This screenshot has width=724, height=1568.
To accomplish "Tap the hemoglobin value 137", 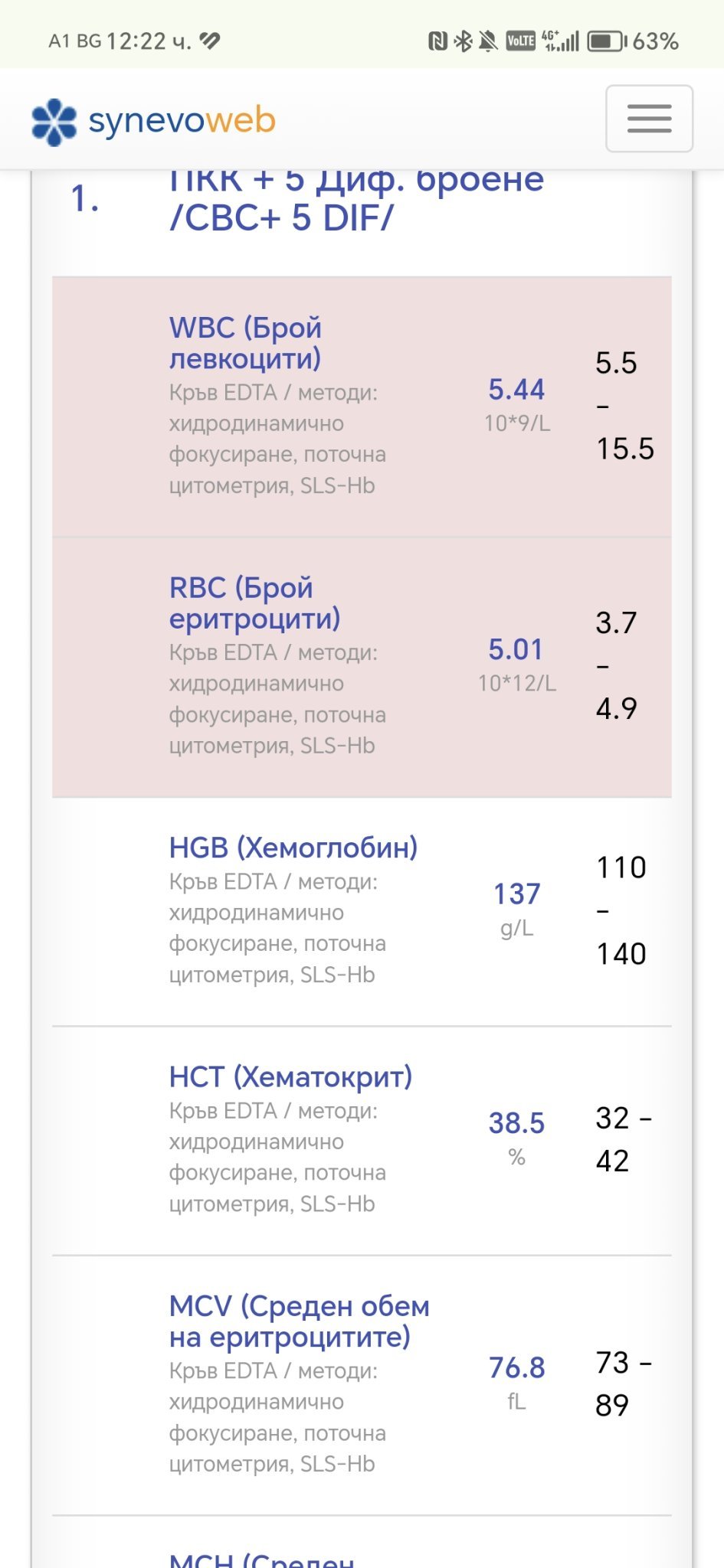I will click(x=516, y=894).
